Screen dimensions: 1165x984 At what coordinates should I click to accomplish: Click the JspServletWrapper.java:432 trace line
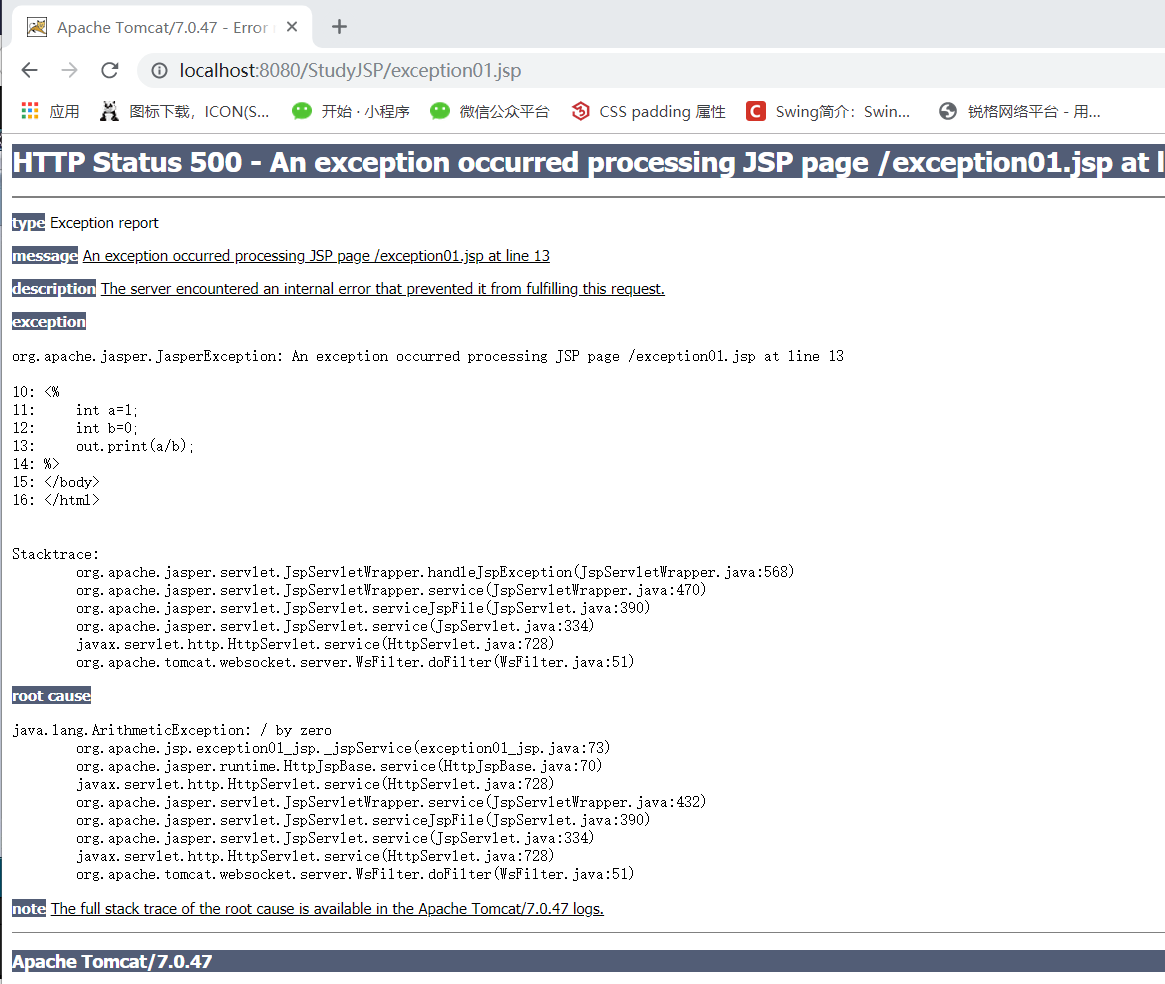(391, 803)
